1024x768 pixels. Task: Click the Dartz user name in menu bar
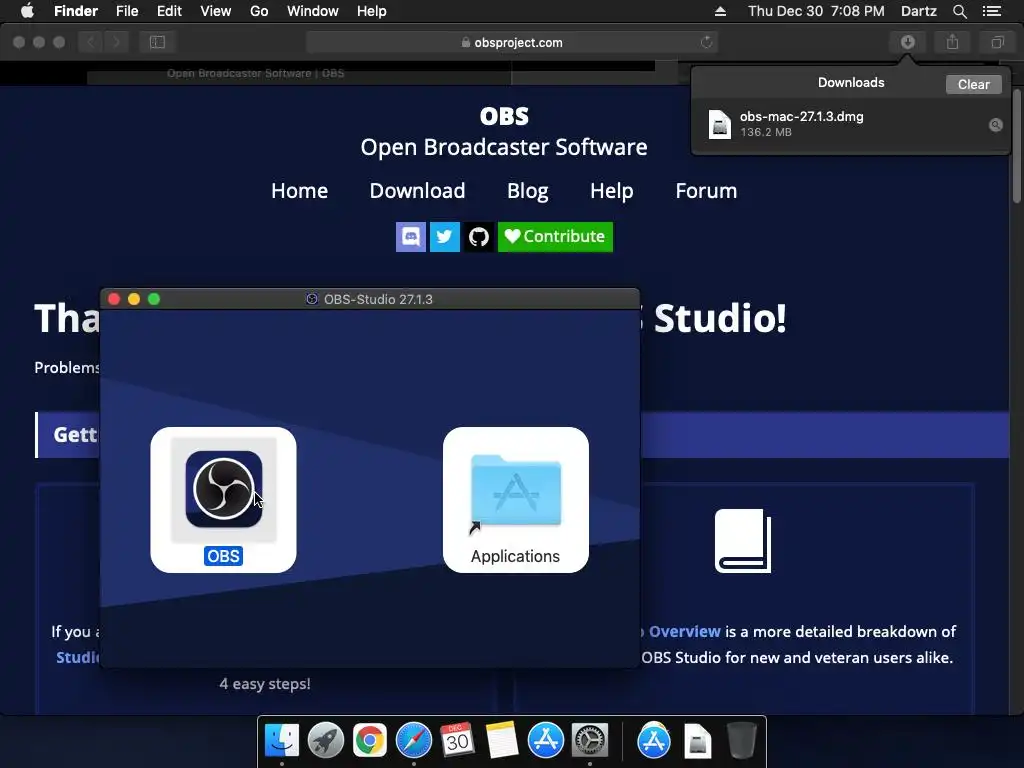(x=918, y=11)
